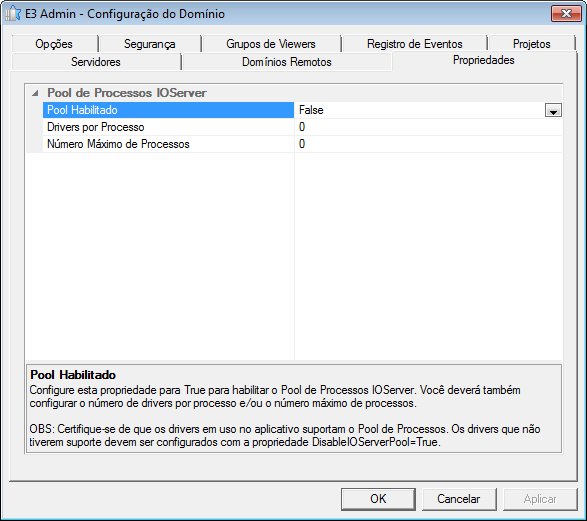Close the Configuração do Domínio dialog

click(566, 14)
